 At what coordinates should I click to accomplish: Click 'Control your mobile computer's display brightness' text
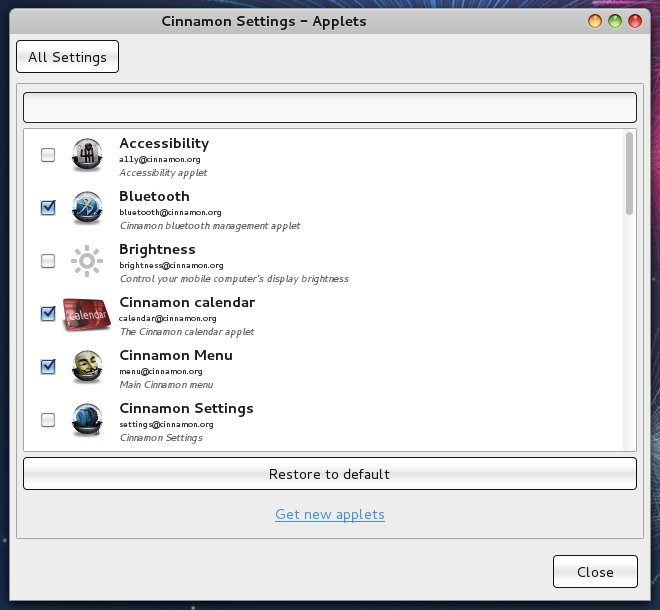(234, 279)
